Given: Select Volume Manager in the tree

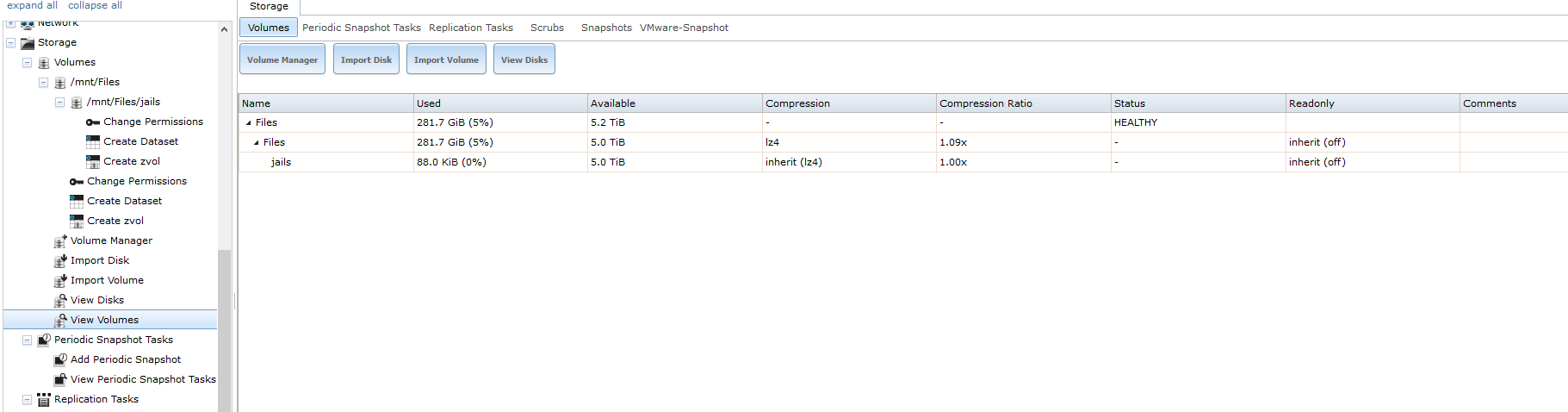Looking at the screenshot, I should 111,240.
